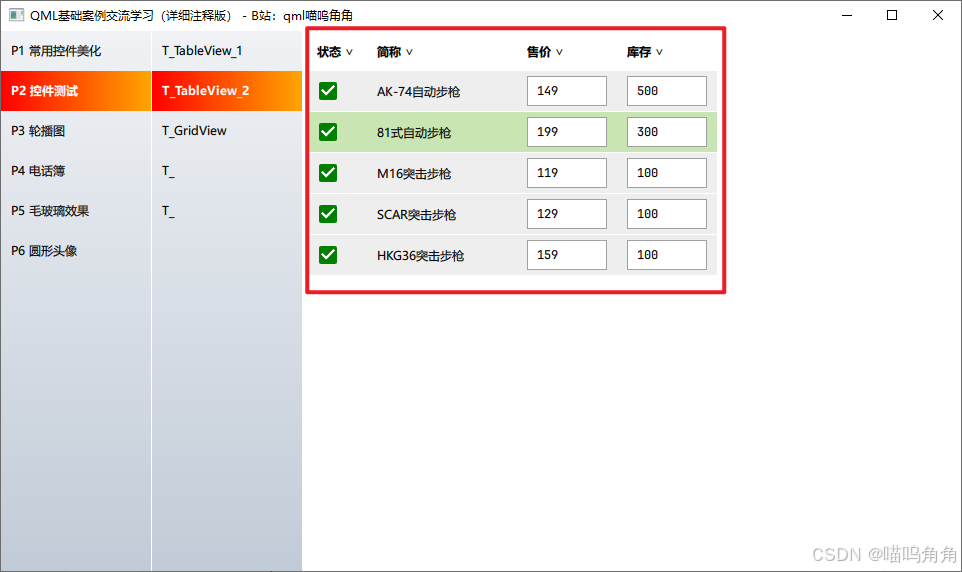Click the 售价 column sort arrow
The height and width of the screenshot is (572, 962).
pyautogui.click(x=559, y=52)
